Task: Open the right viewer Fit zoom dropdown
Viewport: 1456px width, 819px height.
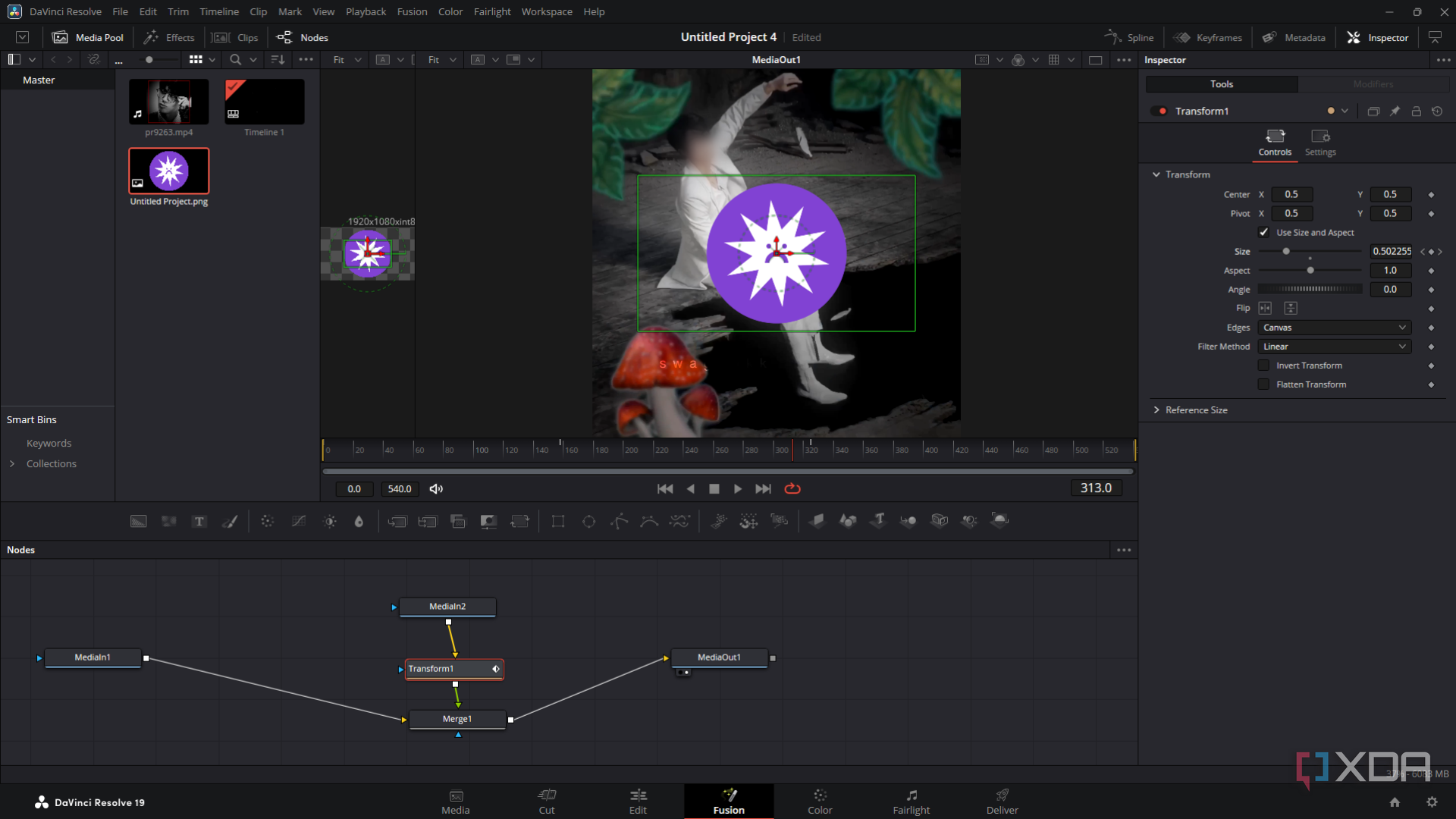Action: point(441,60)
